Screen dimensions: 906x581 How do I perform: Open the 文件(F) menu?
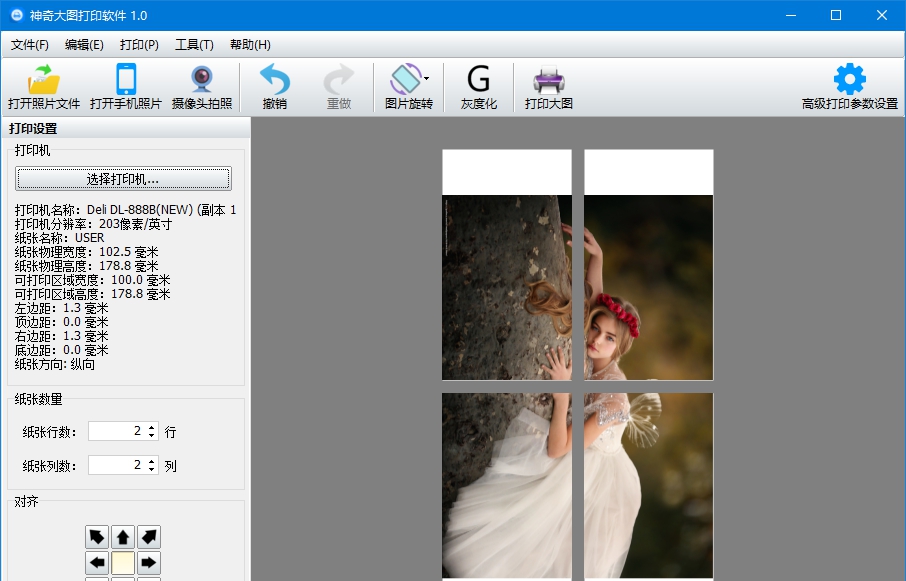[x=30, y=44]
